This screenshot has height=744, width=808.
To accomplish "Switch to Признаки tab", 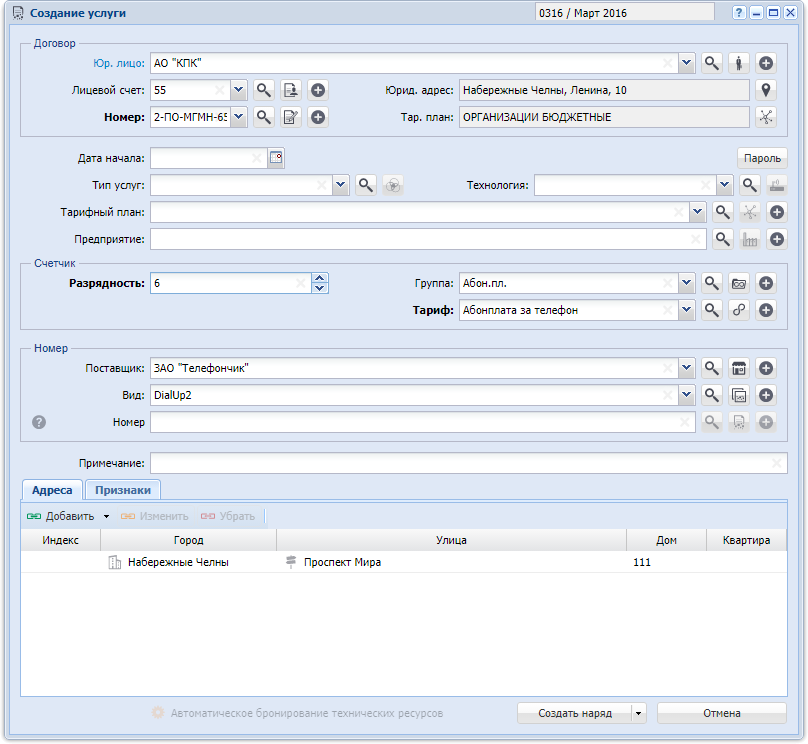I will tap(123, 490).
